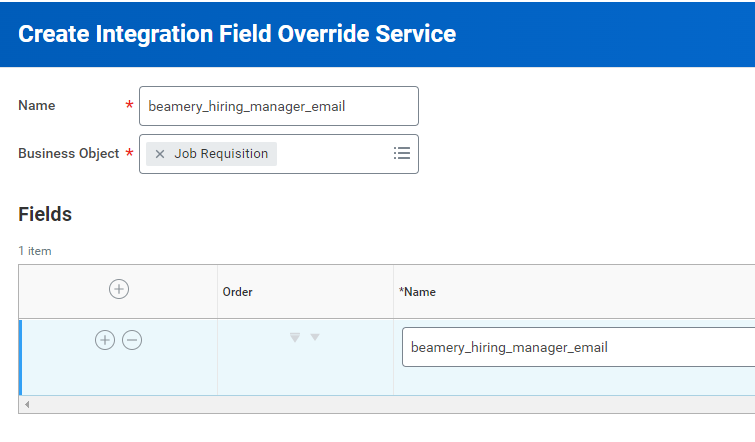
Task: Click the Name label above Business Object
Action: pos(37,106)
